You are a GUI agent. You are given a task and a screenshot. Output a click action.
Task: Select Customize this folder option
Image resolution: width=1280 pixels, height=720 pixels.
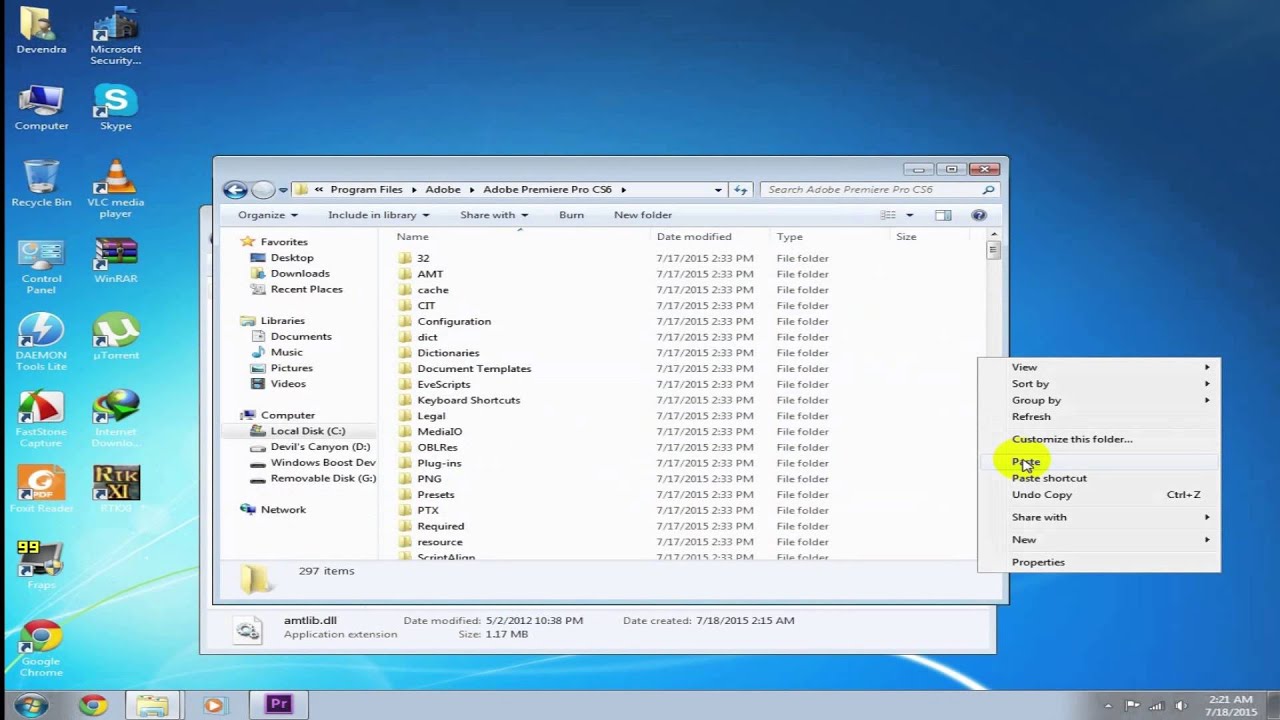(x=1099, y=439)
